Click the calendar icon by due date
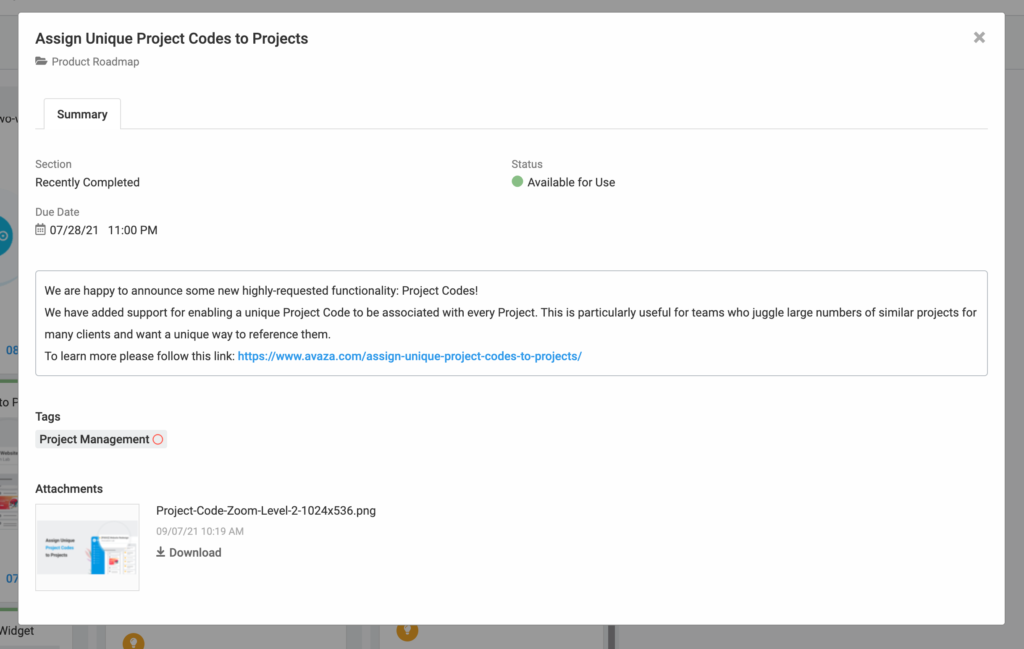This screenshot has height=649, width=1024. [x=40, y=230]
